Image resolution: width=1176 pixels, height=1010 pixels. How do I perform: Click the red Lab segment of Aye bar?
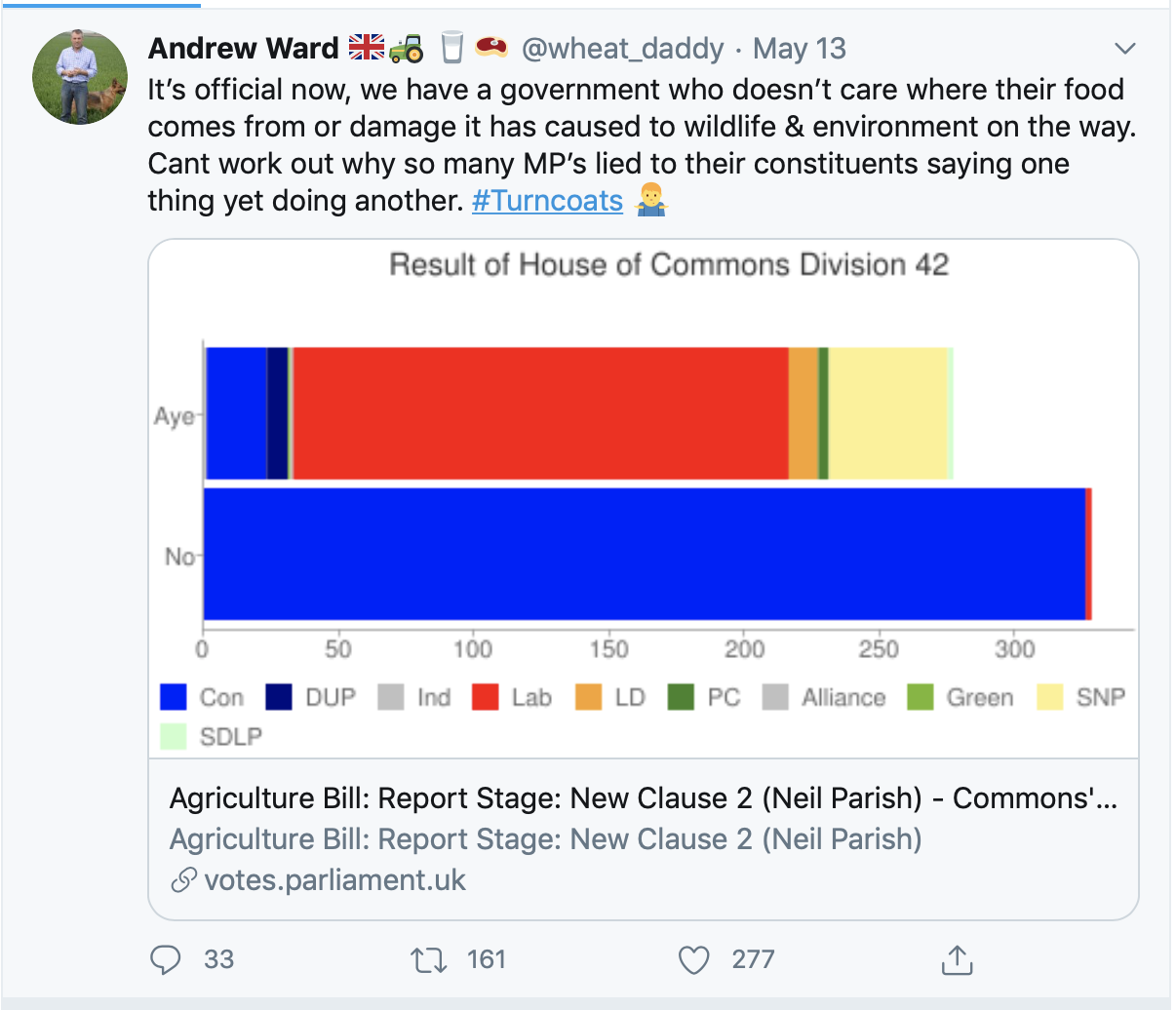(x=541, y=413)
